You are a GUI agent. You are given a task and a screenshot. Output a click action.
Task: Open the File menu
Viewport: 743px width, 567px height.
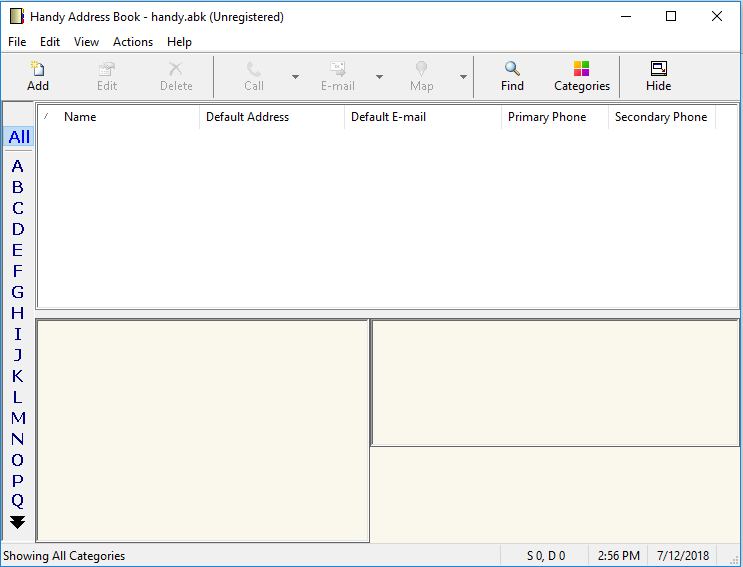pos(17,42)
